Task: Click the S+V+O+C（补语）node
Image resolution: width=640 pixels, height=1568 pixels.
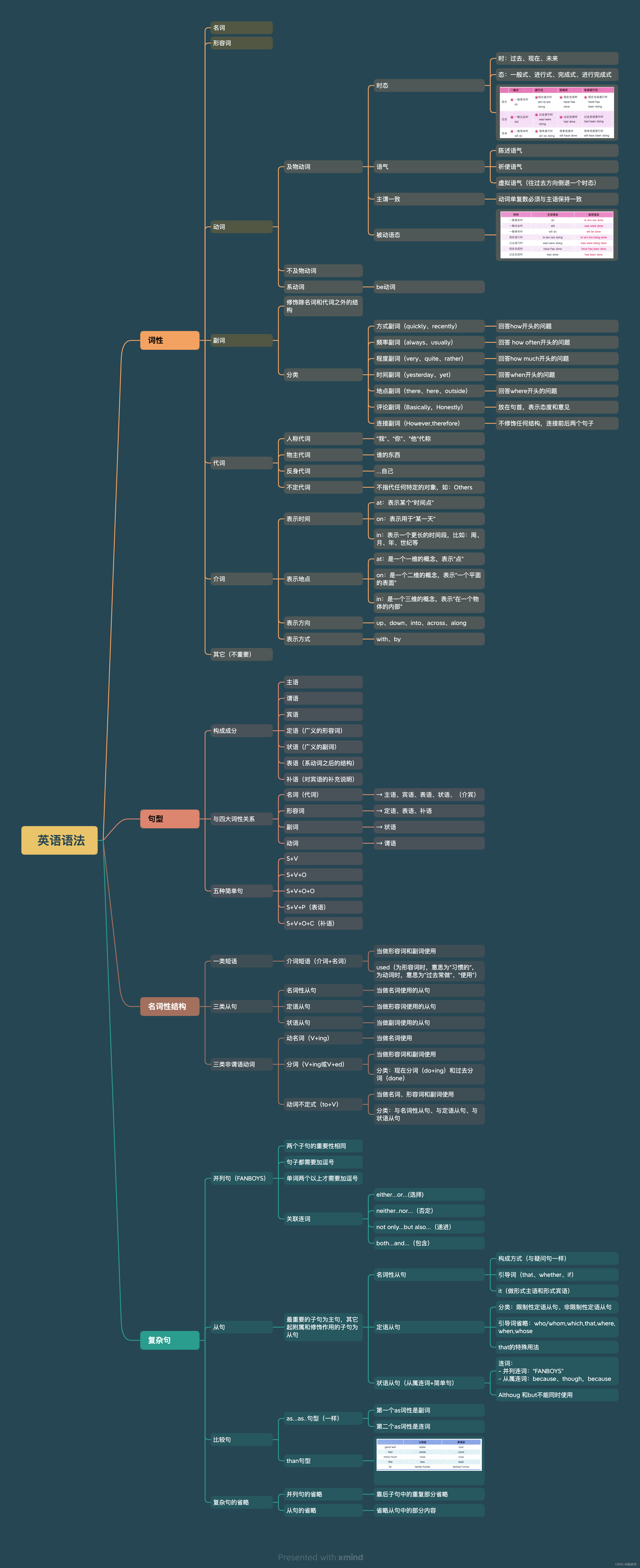Action: 323,923
